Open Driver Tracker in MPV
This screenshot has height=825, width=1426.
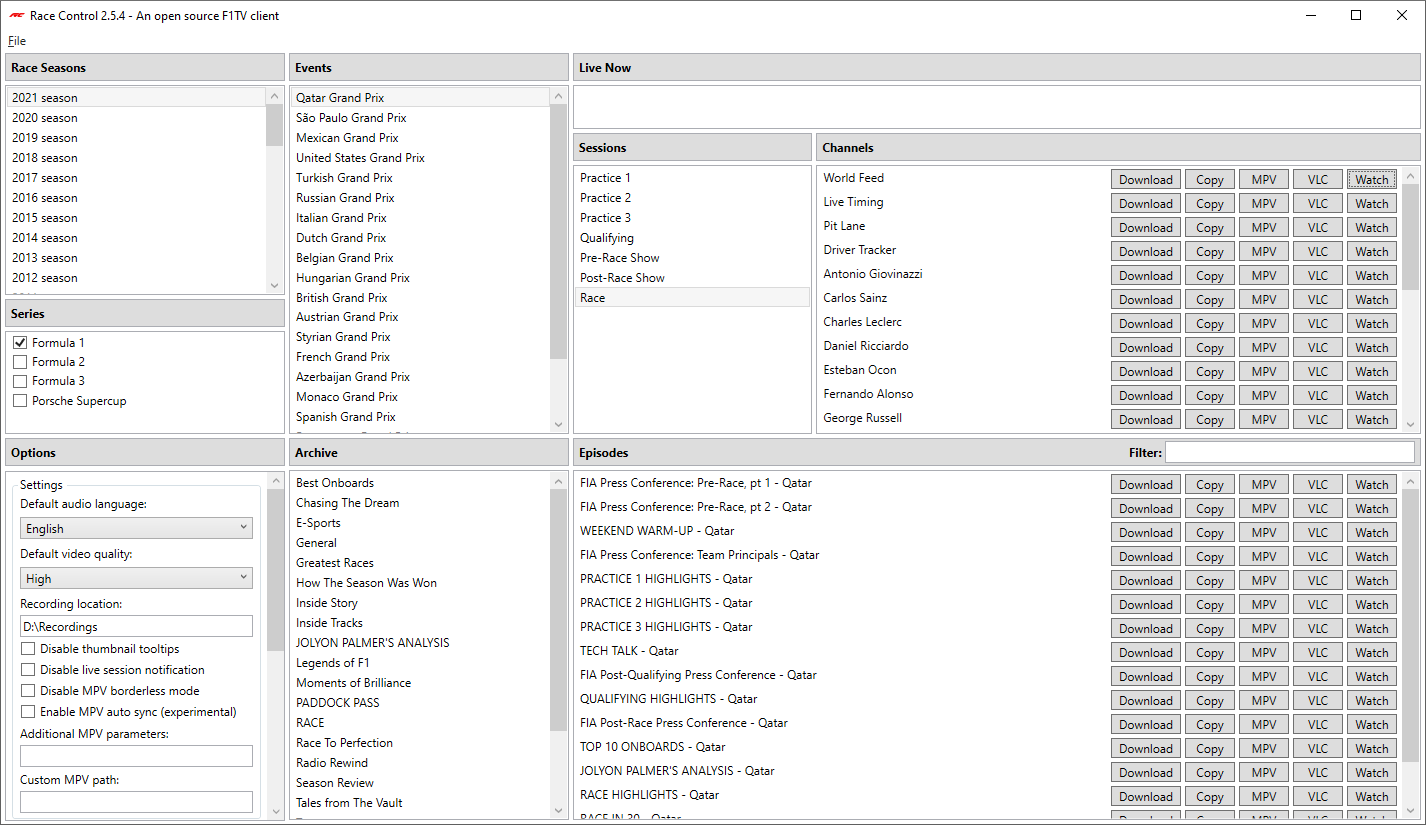click(x=1264, y=251)
